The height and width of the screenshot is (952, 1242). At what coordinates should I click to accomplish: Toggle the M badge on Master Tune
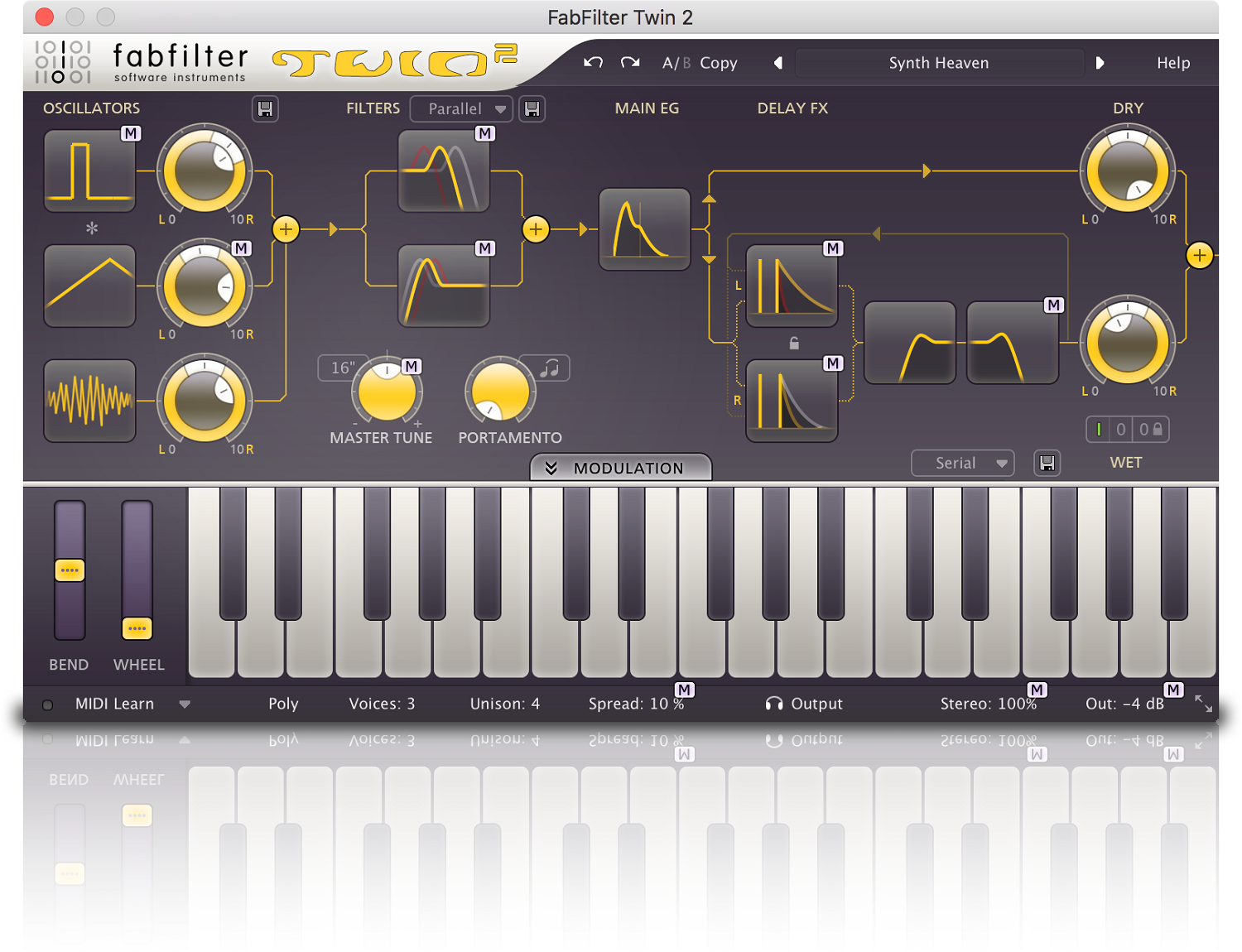click(412, 366)
